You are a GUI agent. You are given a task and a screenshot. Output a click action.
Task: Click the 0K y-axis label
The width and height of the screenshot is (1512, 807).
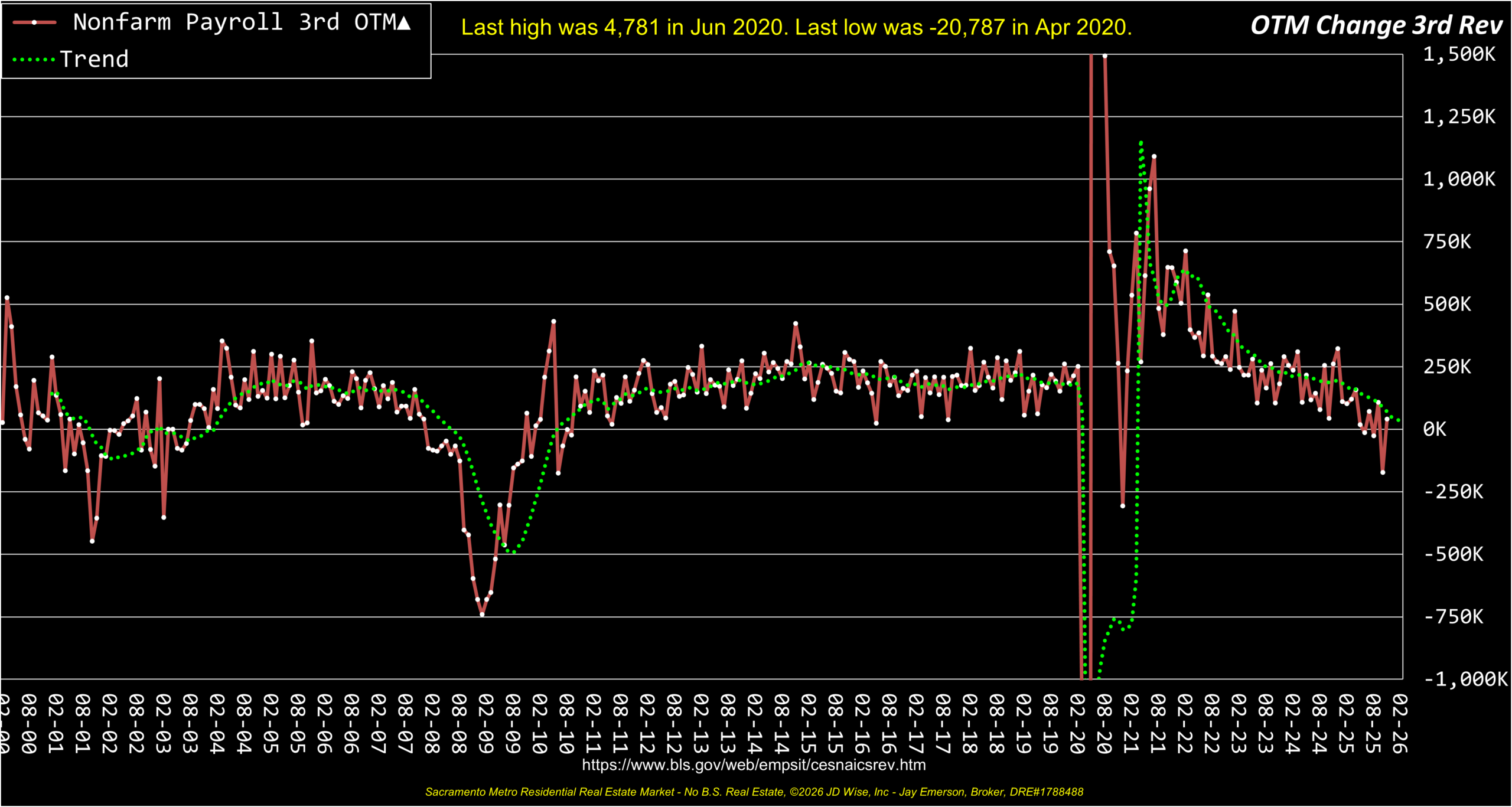point(1434,429)
